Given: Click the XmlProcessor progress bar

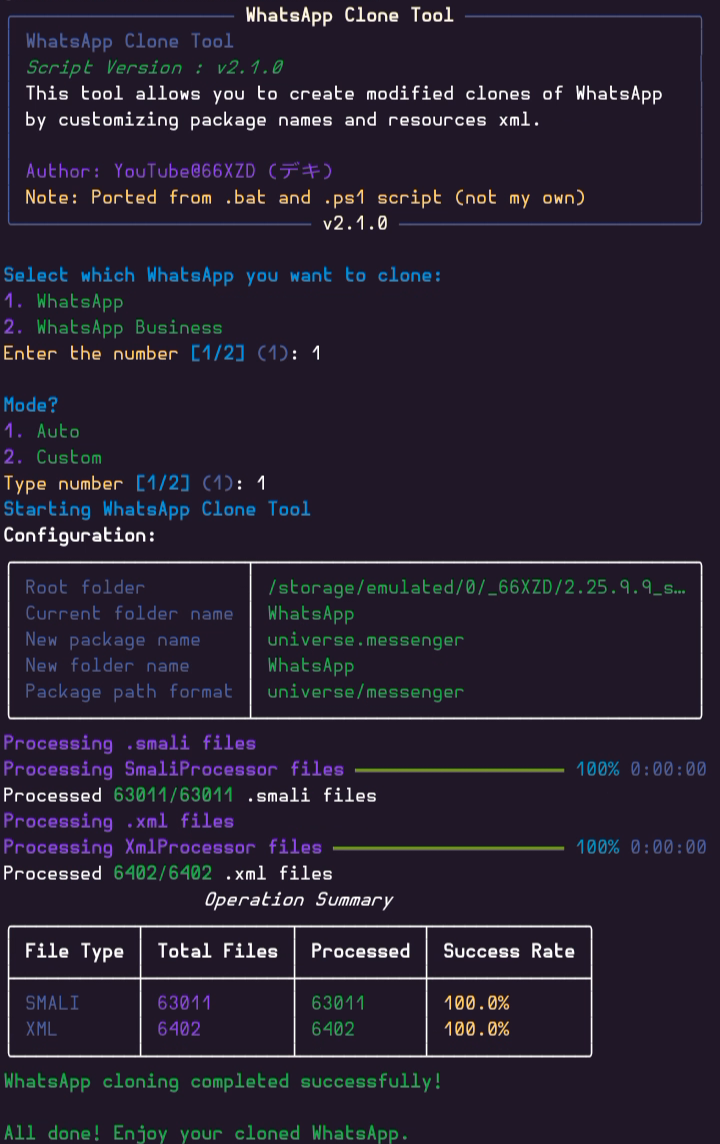Looking at the screenshot, I should 449,848.
